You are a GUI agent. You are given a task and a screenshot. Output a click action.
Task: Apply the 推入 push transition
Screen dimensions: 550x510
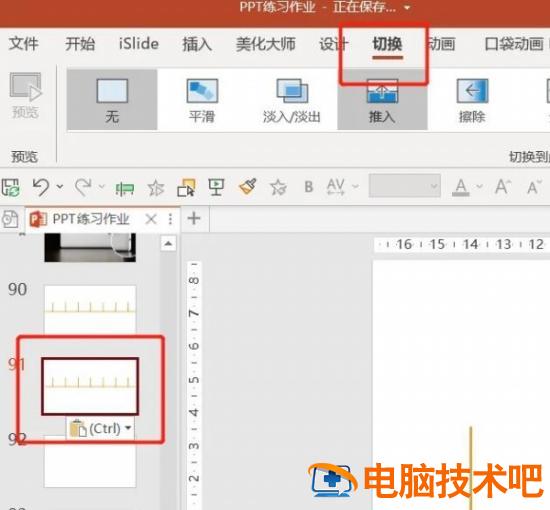coord(382,100)
